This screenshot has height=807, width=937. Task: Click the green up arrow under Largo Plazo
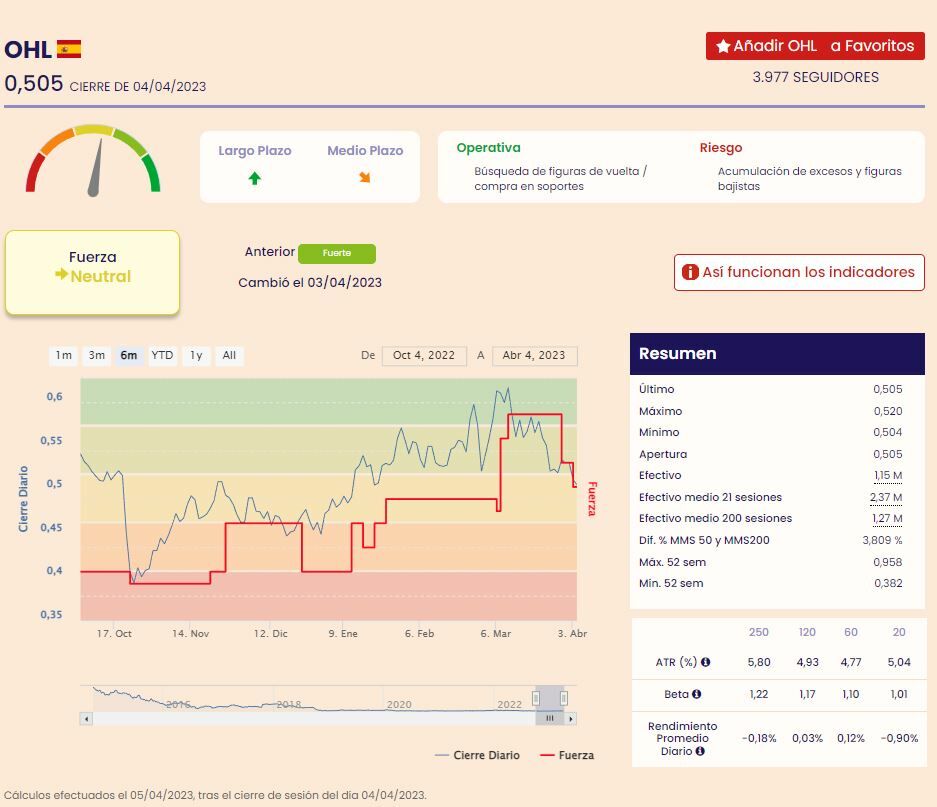255,178
